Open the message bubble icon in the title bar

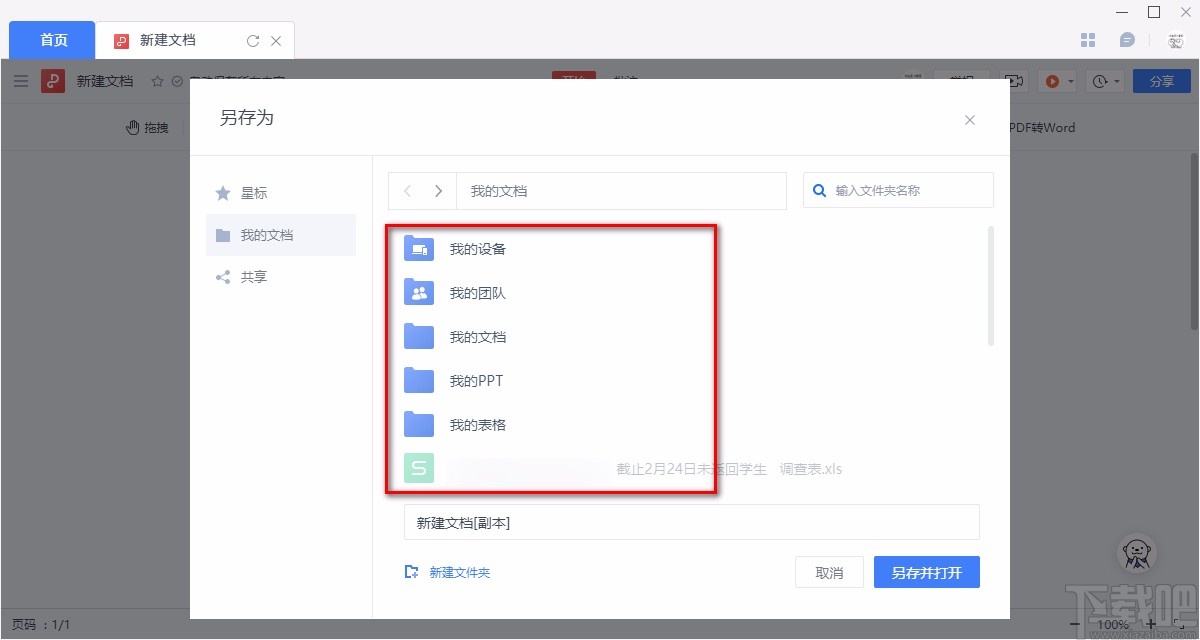(1127, 40)
